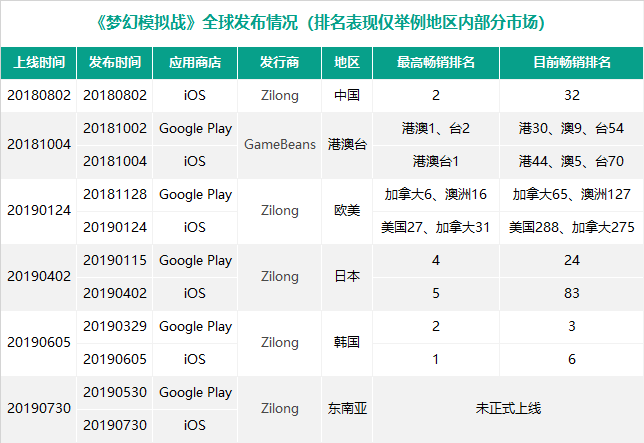Click the 欧美 region cell
Image resolution: width=644 pixels, height=443 pixels.
[x=347, y=211]
